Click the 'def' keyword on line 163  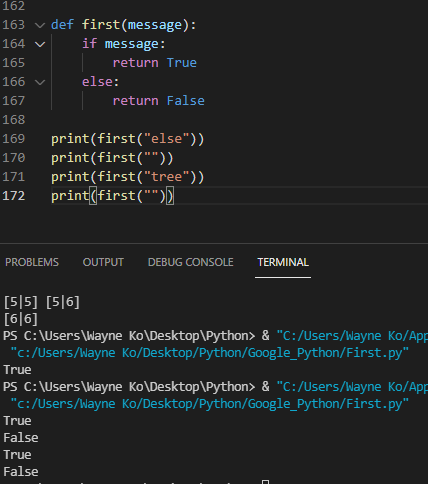[x=62, y=25]
